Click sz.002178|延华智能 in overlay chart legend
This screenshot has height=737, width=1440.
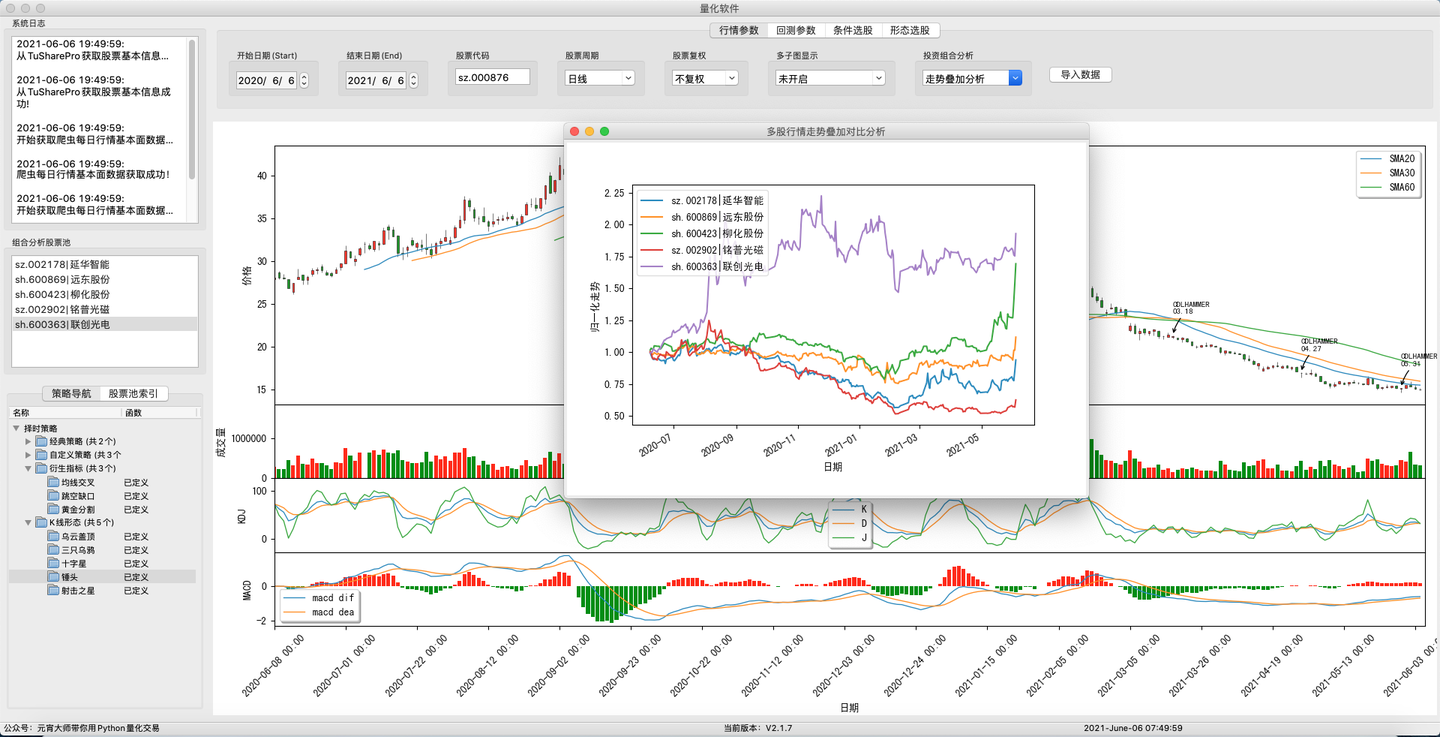coord(702,200)
